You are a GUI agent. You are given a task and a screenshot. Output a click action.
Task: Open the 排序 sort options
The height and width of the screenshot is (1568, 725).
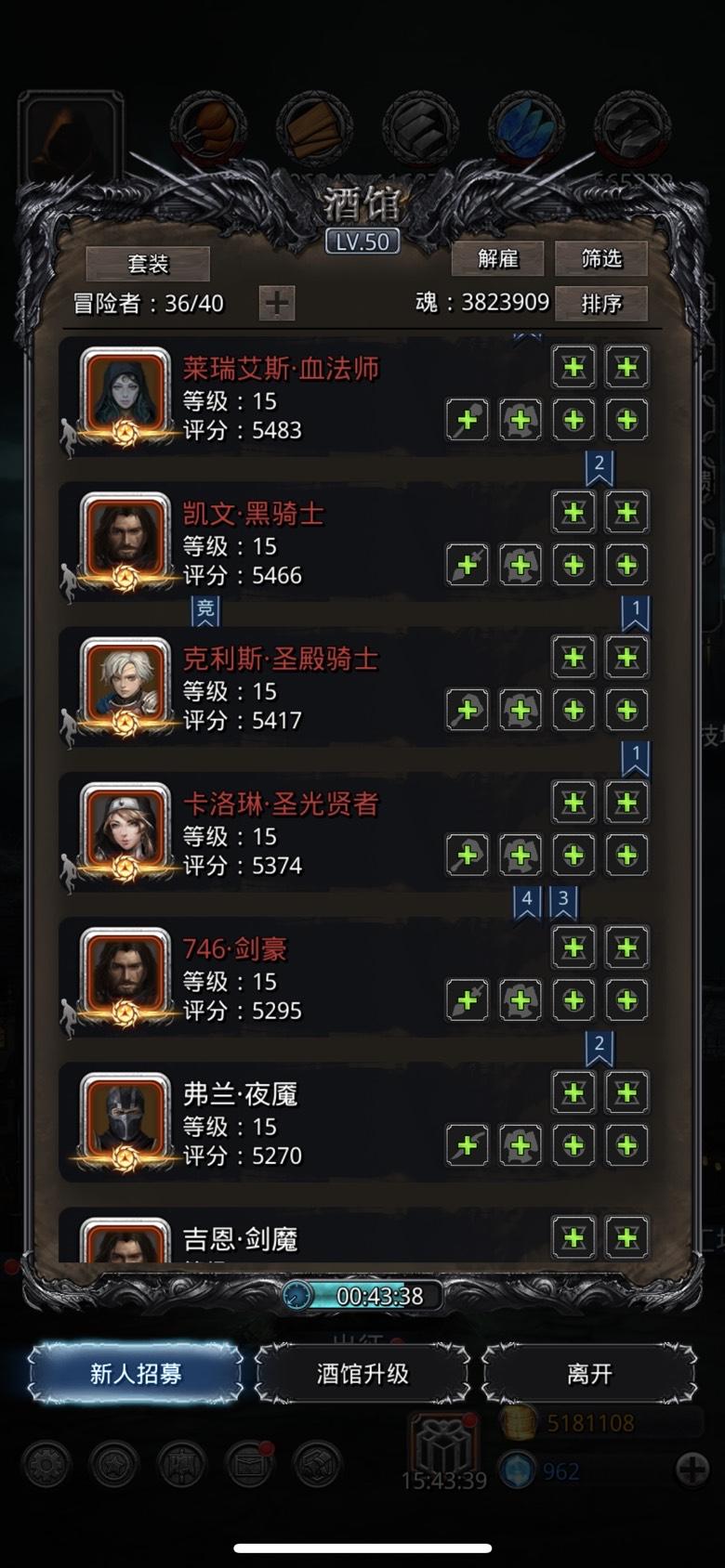coord(601,304)
